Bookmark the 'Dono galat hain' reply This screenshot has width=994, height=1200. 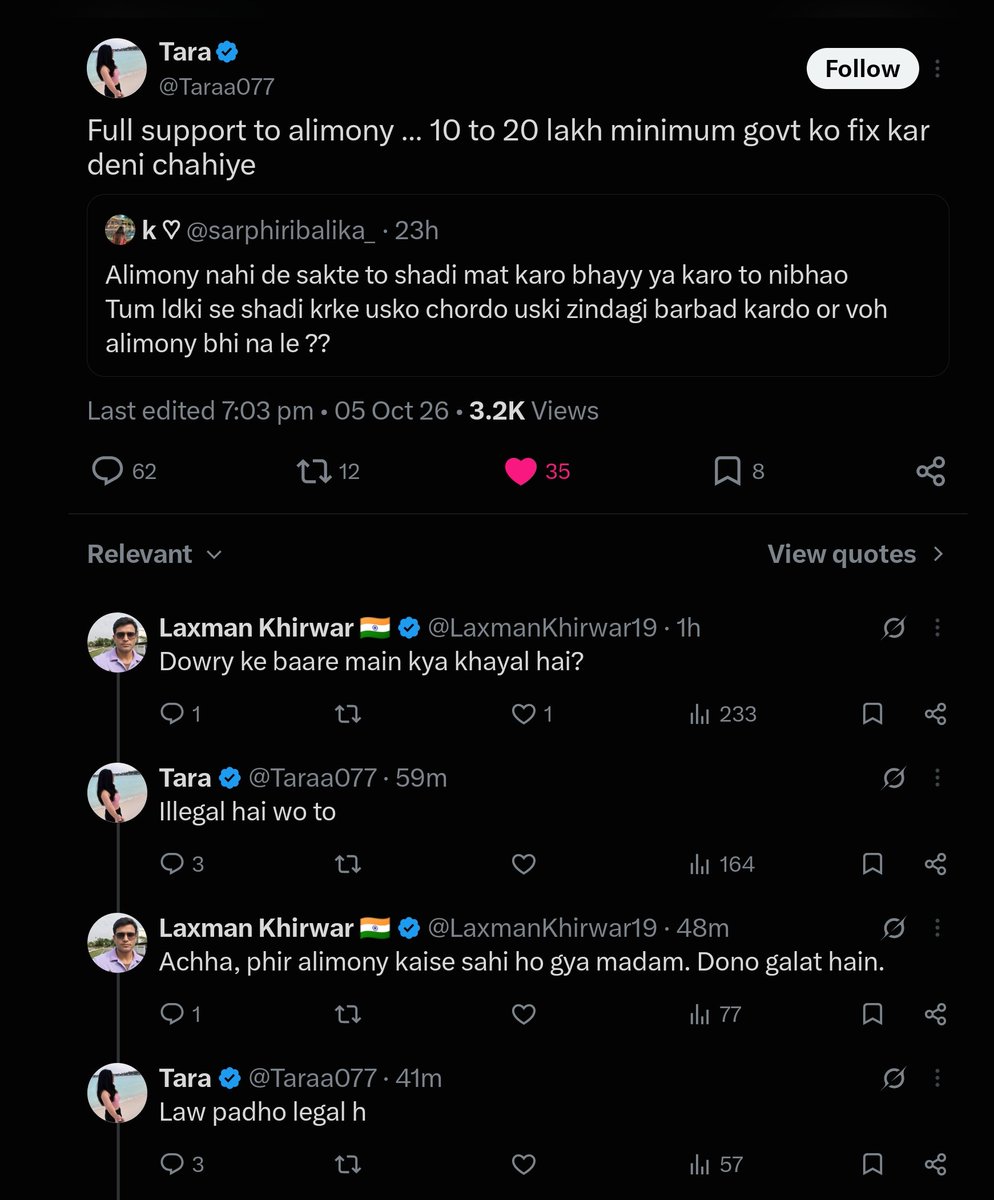coord(873,1014)
